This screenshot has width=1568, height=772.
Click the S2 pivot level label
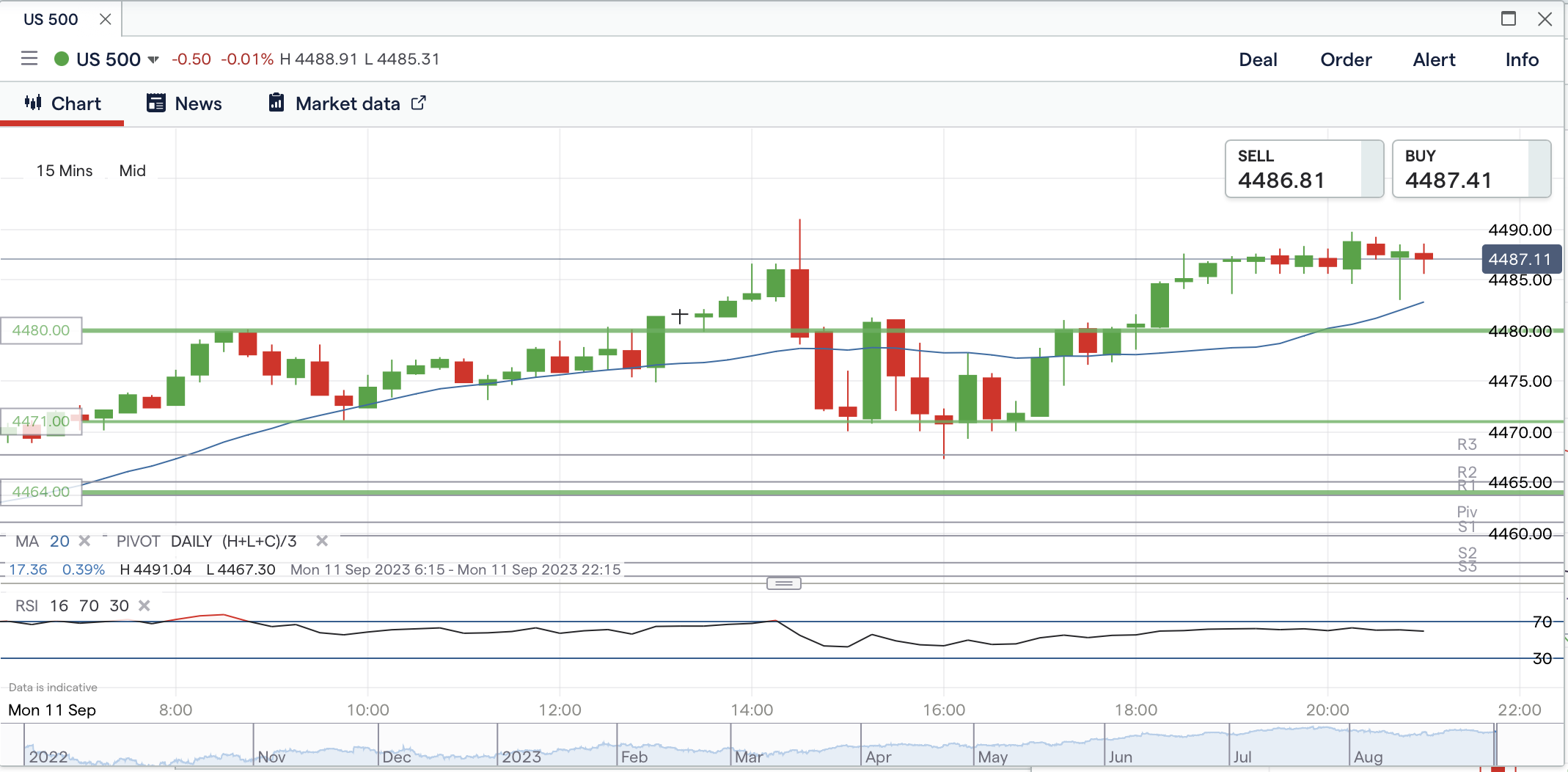click(1467, 553)
